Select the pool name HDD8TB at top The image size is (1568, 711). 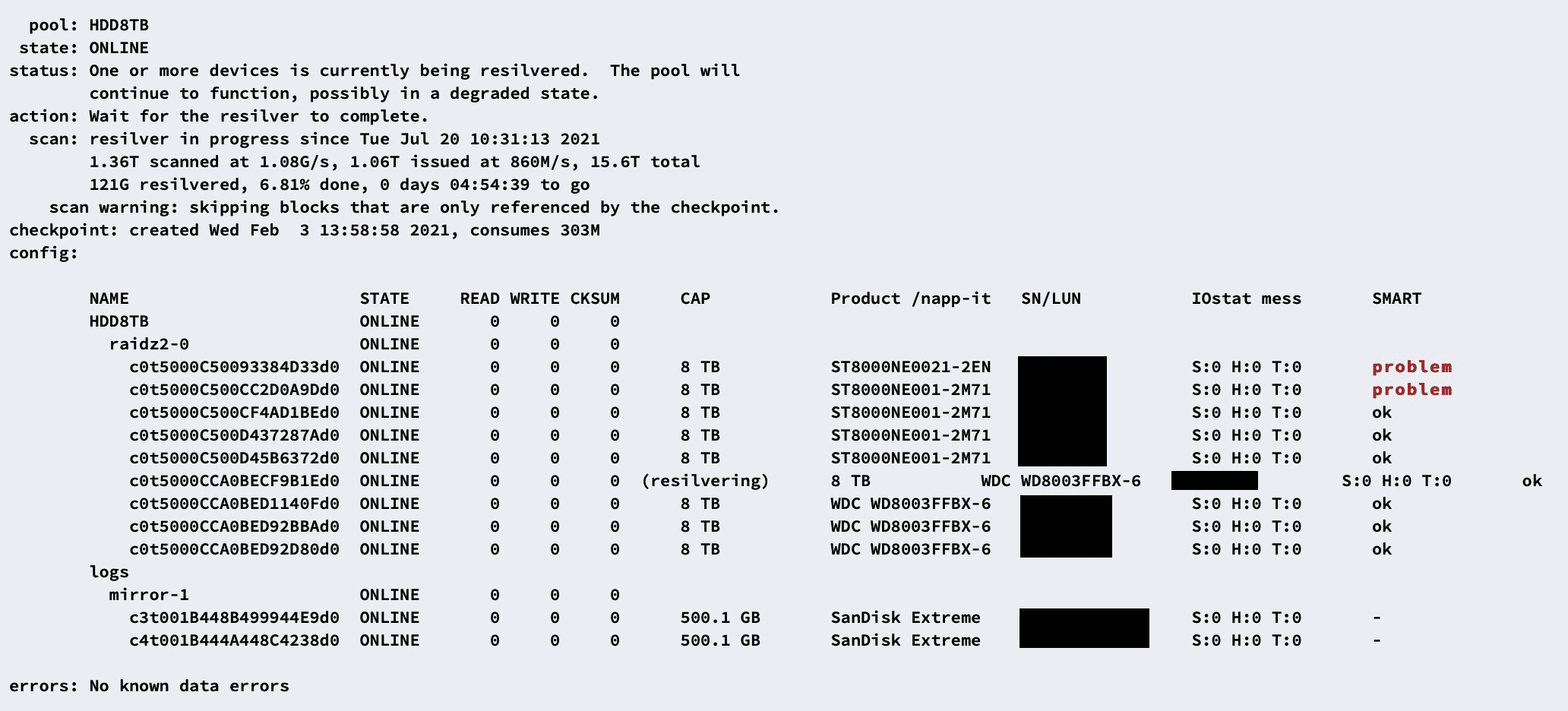[119, 25]
